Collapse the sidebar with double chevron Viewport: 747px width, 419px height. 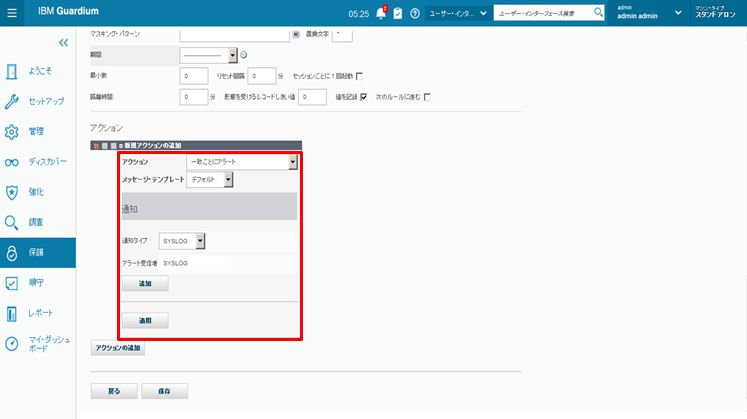click(64, 43)
